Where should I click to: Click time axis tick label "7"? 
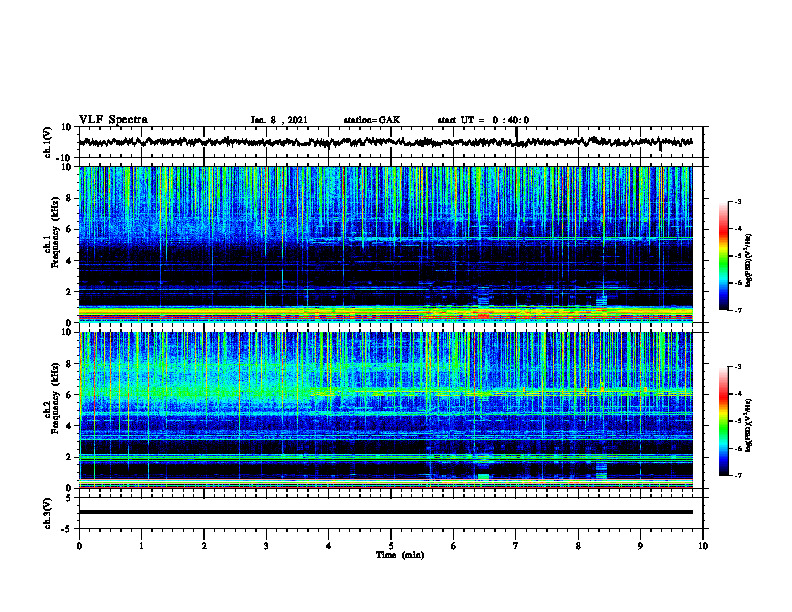click(516, 546)
